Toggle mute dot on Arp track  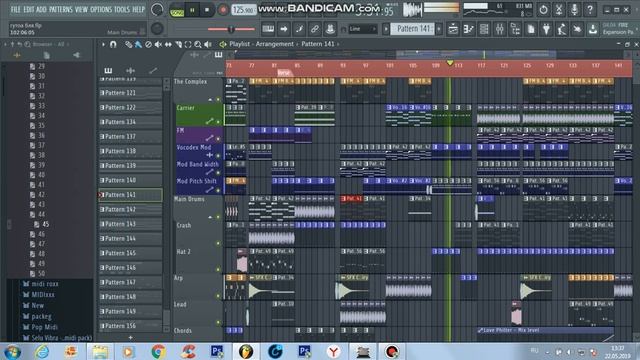[218, 296]
